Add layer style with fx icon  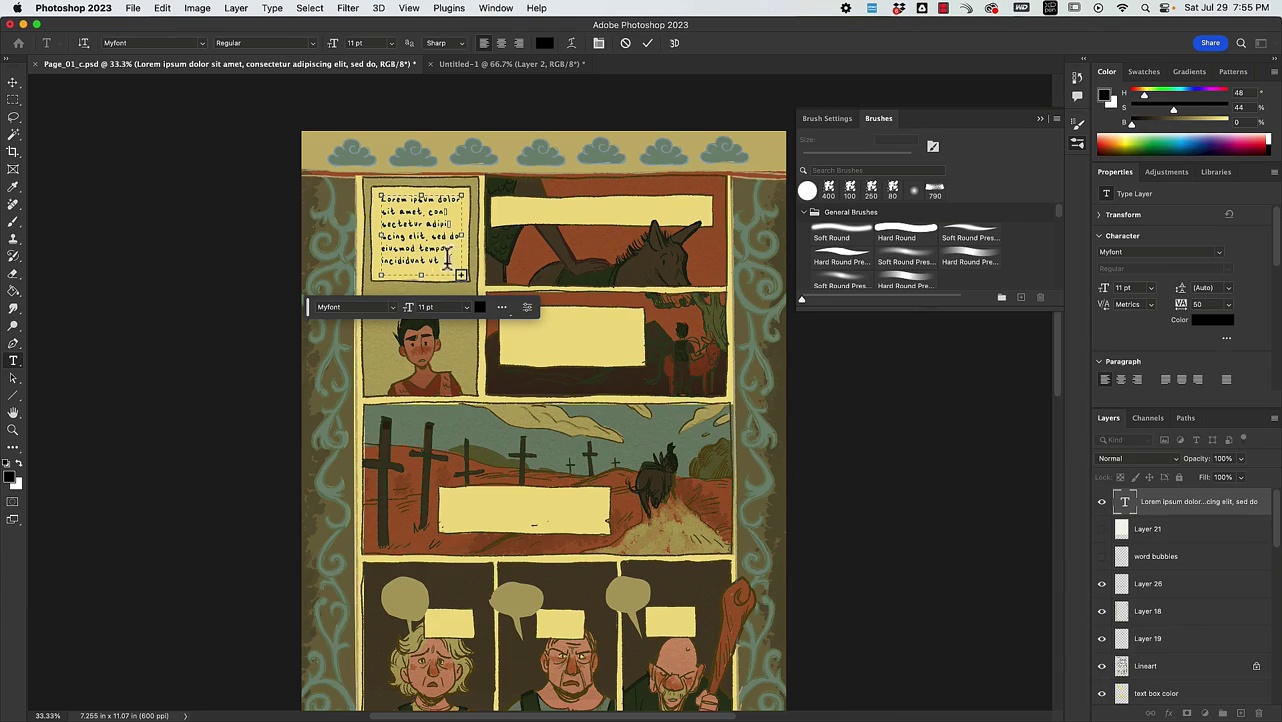pyautogui.click(x=1169, y=713)
